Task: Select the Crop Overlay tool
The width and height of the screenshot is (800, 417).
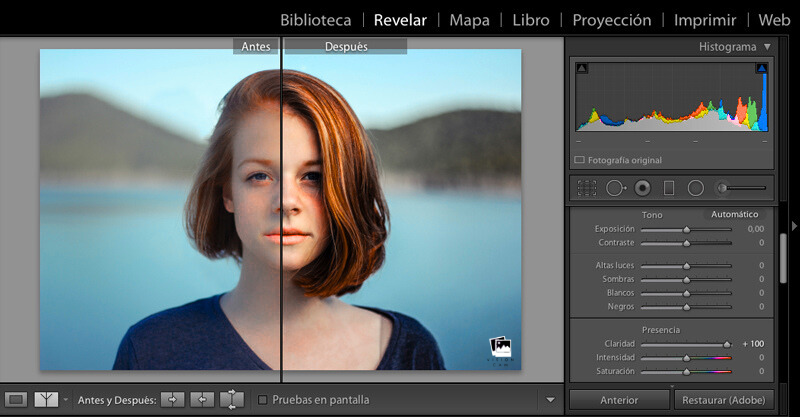Action: [587, 188]
